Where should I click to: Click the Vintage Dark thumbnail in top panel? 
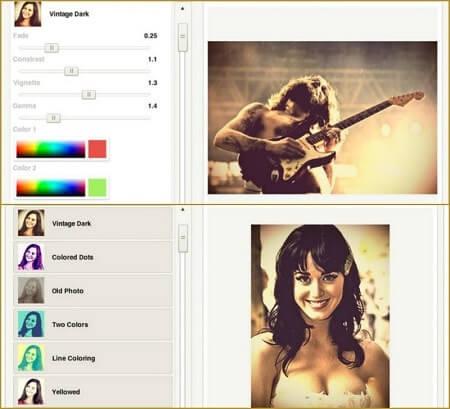[28, 14]
